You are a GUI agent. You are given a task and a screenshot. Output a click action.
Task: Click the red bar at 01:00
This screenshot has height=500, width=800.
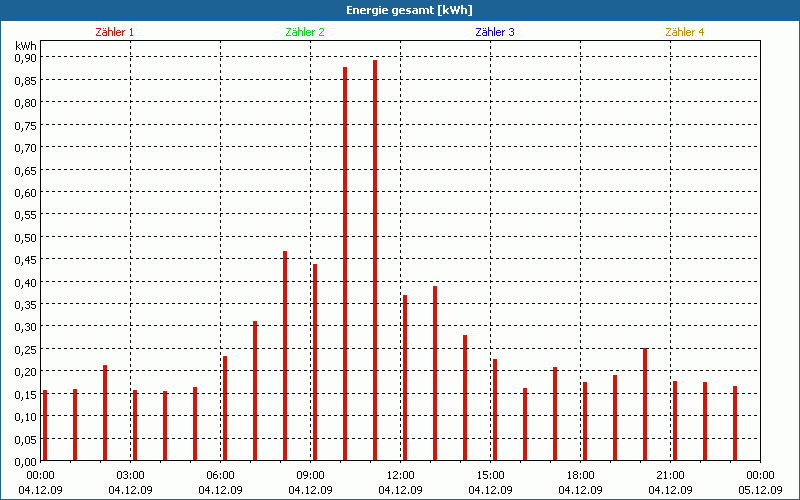(x=75, y=425)
